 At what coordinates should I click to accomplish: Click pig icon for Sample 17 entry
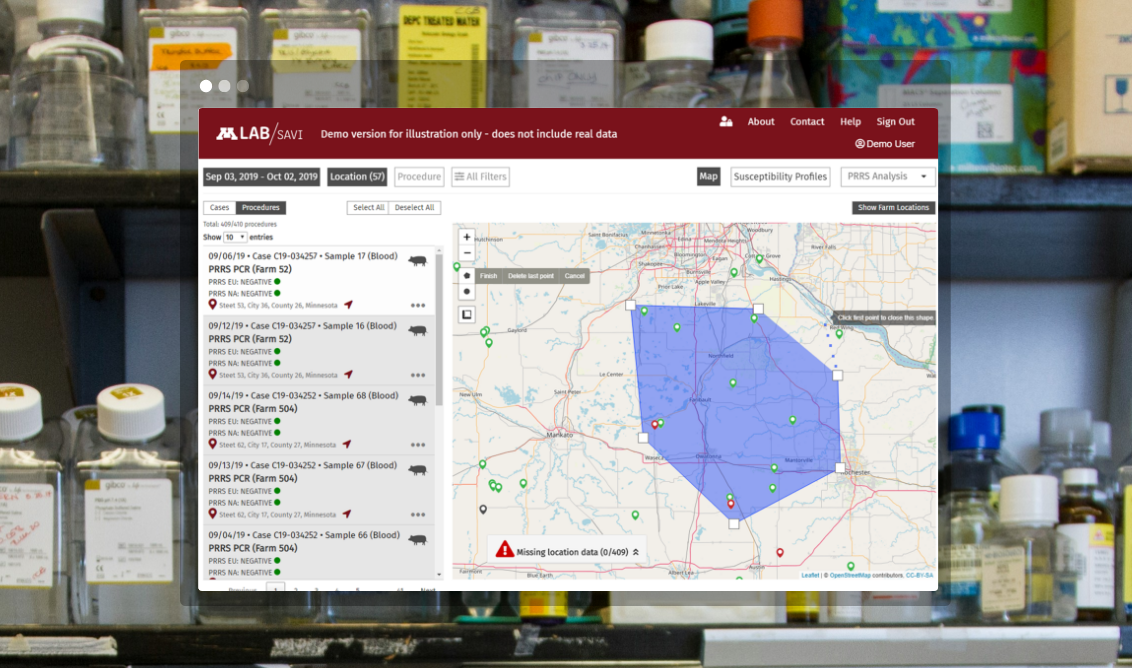pyautogui.click(x=417, y=261)
